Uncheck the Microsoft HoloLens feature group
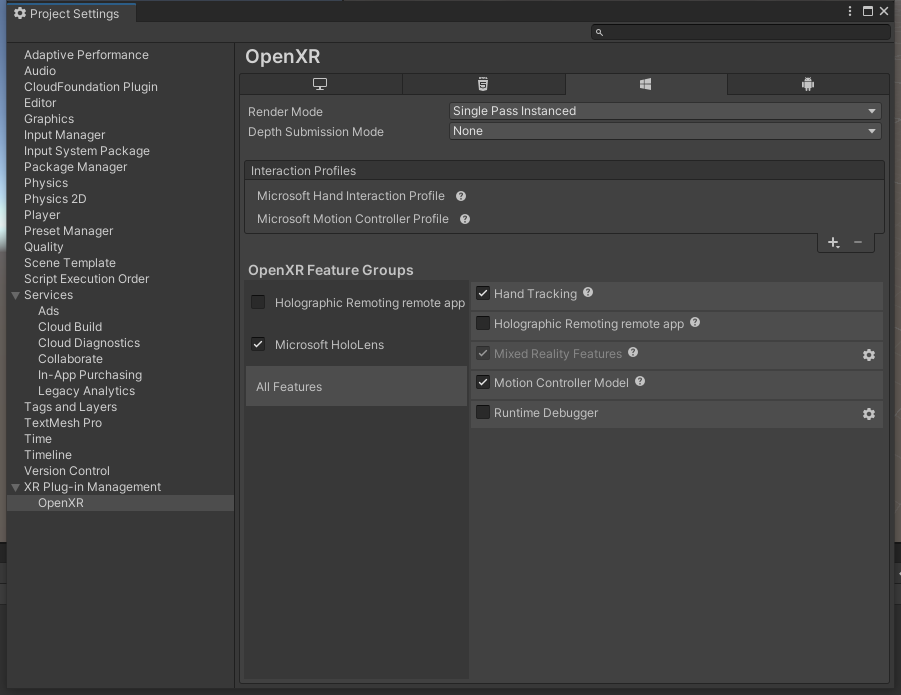The height and width of the screenshot is (695, 901). (258, 344)
